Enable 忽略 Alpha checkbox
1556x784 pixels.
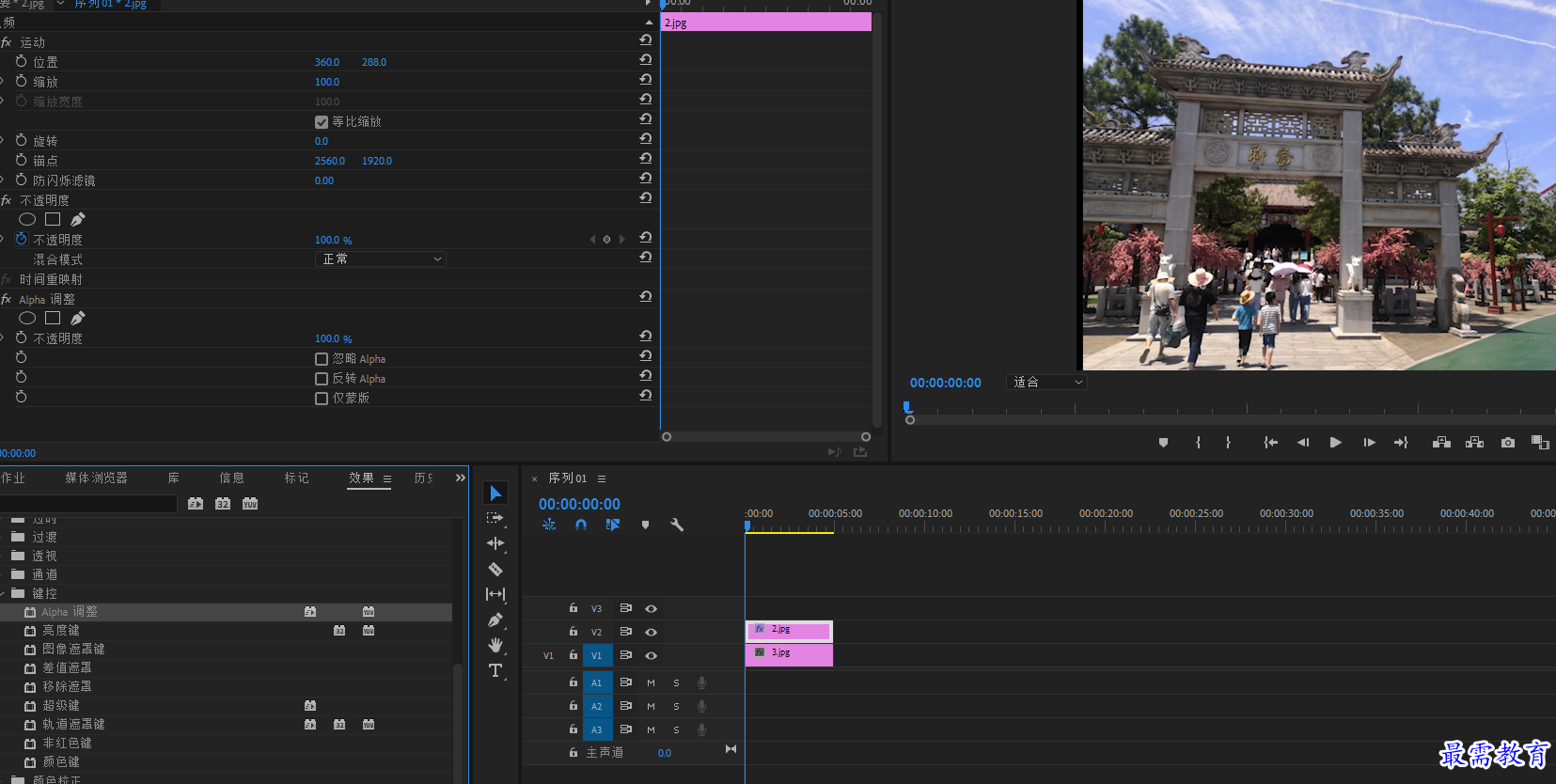click(x=322, y=359)
